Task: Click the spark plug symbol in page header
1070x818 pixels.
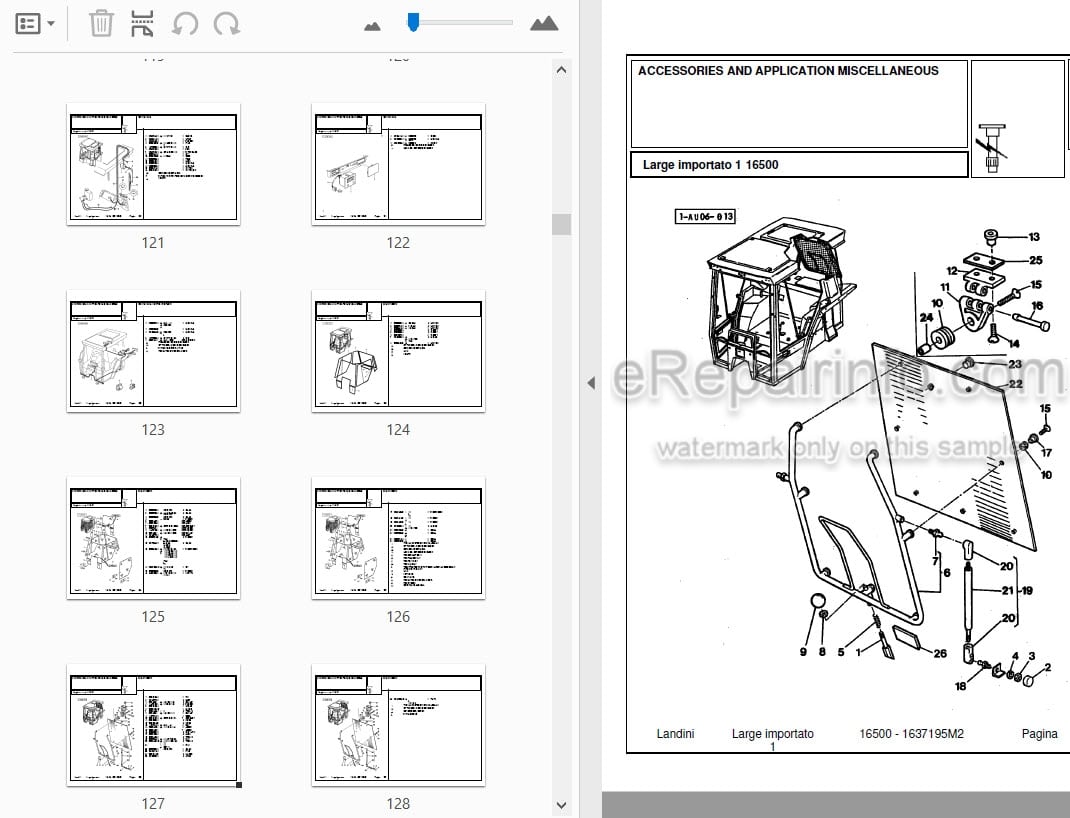Action: point(992,149)
